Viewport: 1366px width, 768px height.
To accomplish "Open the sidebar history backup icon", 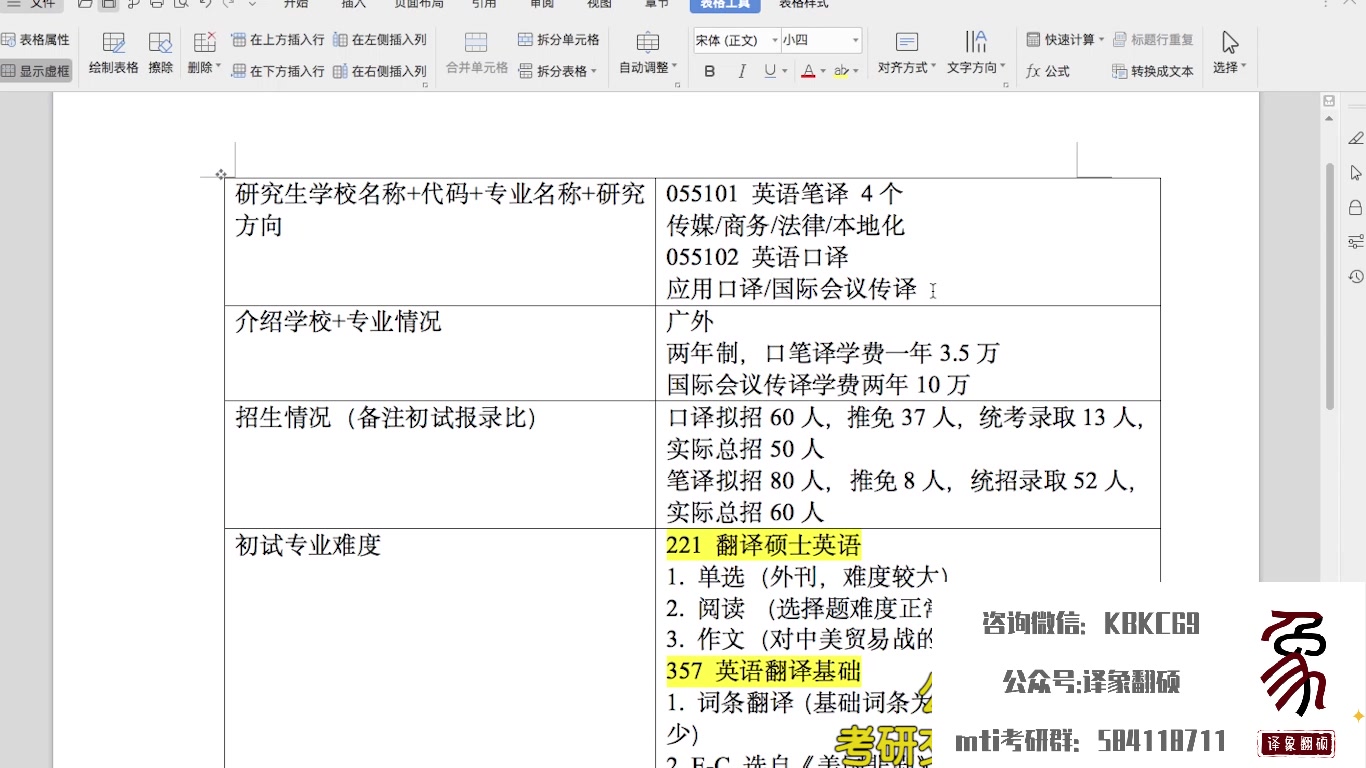I will (1355, 276).
